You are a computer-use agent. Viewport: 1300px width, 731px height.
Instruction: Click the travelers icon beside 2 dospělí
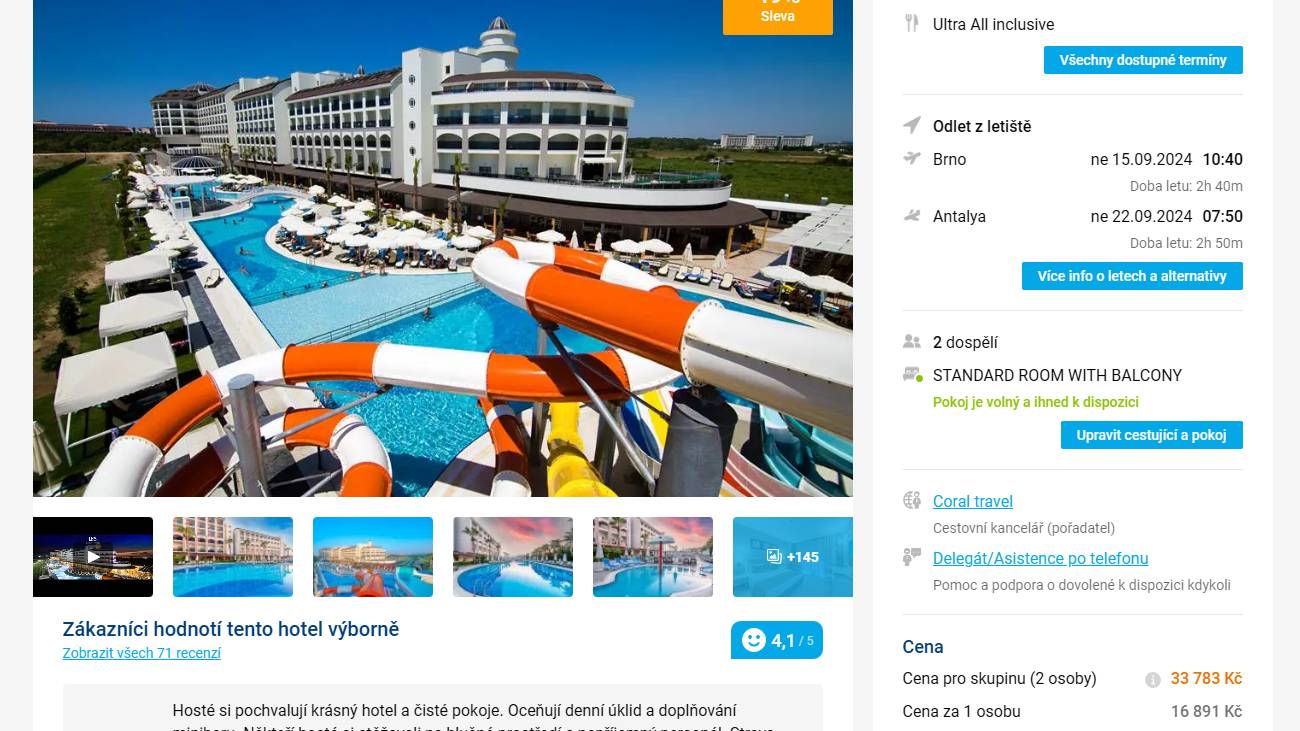[911, 341]
